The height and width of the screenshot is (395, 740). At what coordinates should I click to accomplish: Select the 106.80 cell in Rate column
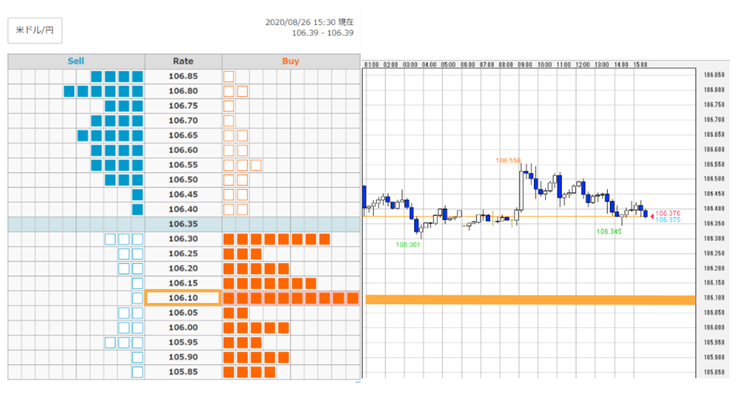(183, 91)
